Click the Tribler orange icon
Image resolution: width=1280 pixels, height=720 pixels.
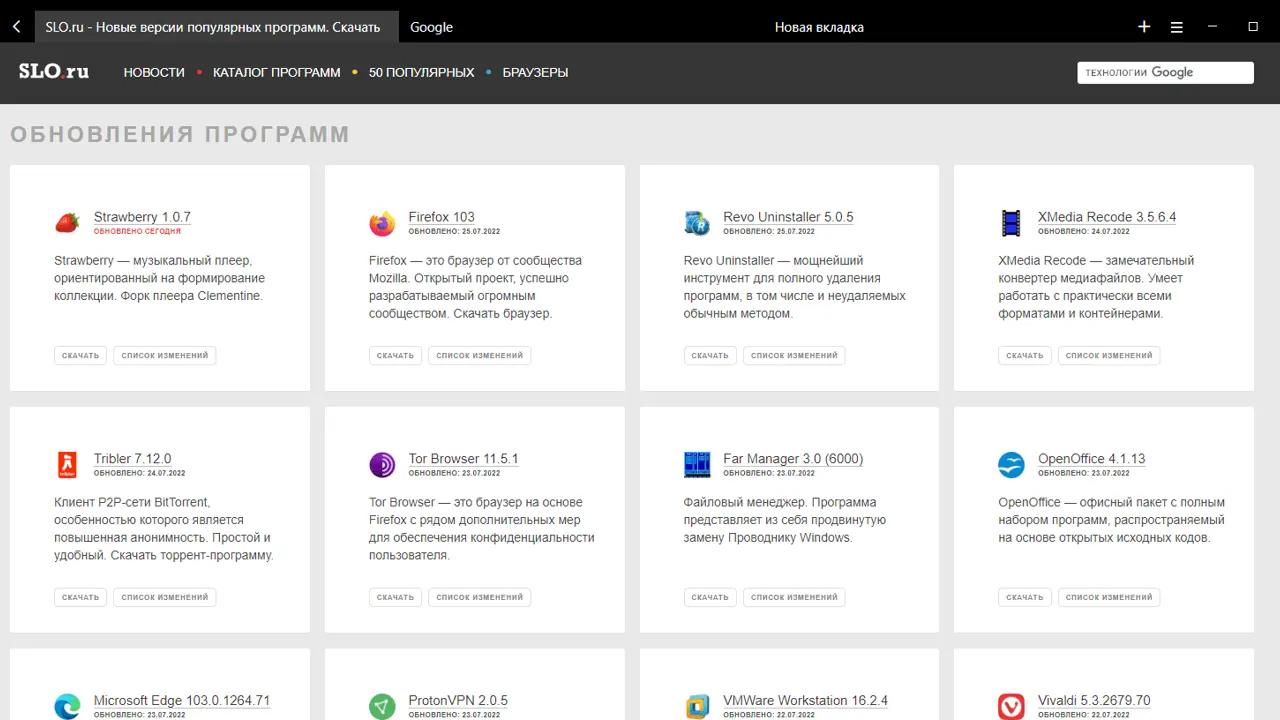point(67,465)
